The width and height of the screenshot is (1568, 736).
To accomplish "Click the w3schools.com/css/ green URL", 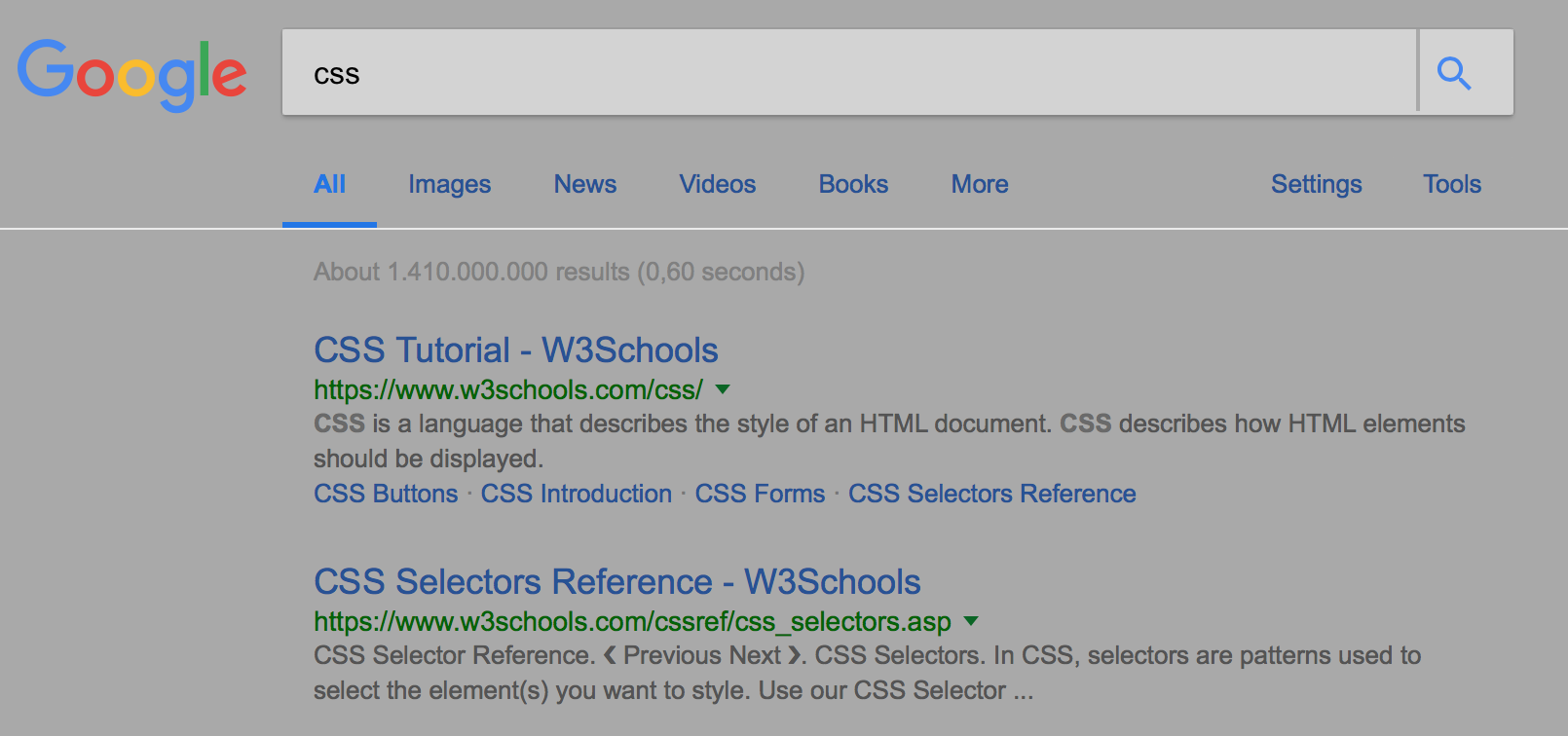I will pyautogui.click(x=507, y=389).
